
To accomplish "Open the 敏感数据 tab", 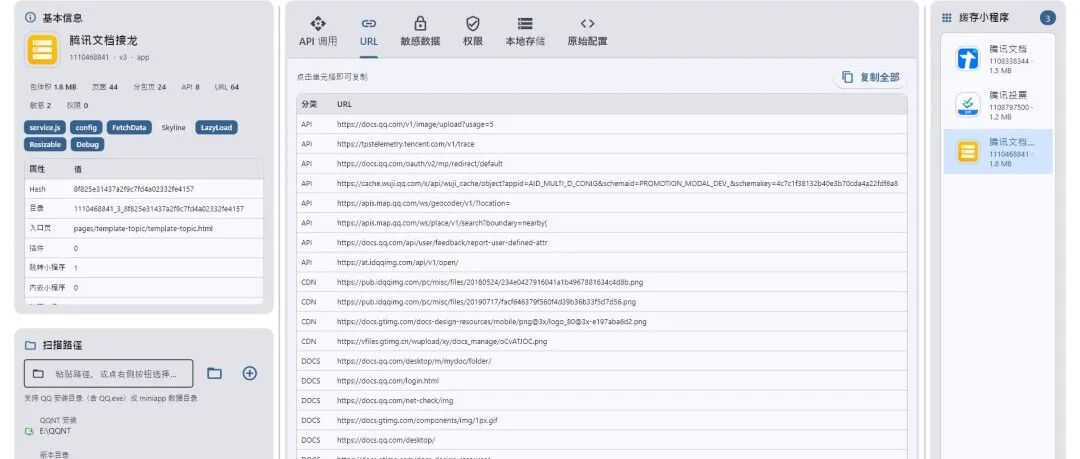I will click(x=420, y=32).
